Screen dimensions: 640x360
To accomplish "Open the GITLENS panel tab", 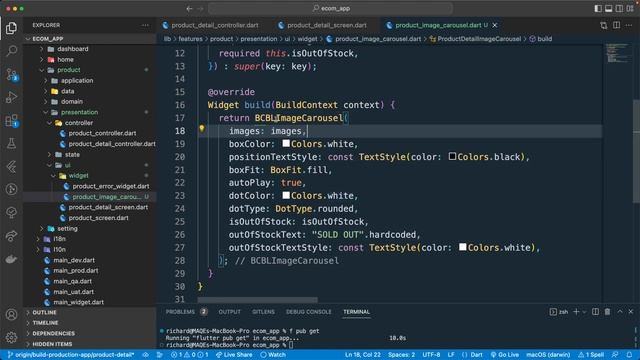I will [263, 312].
